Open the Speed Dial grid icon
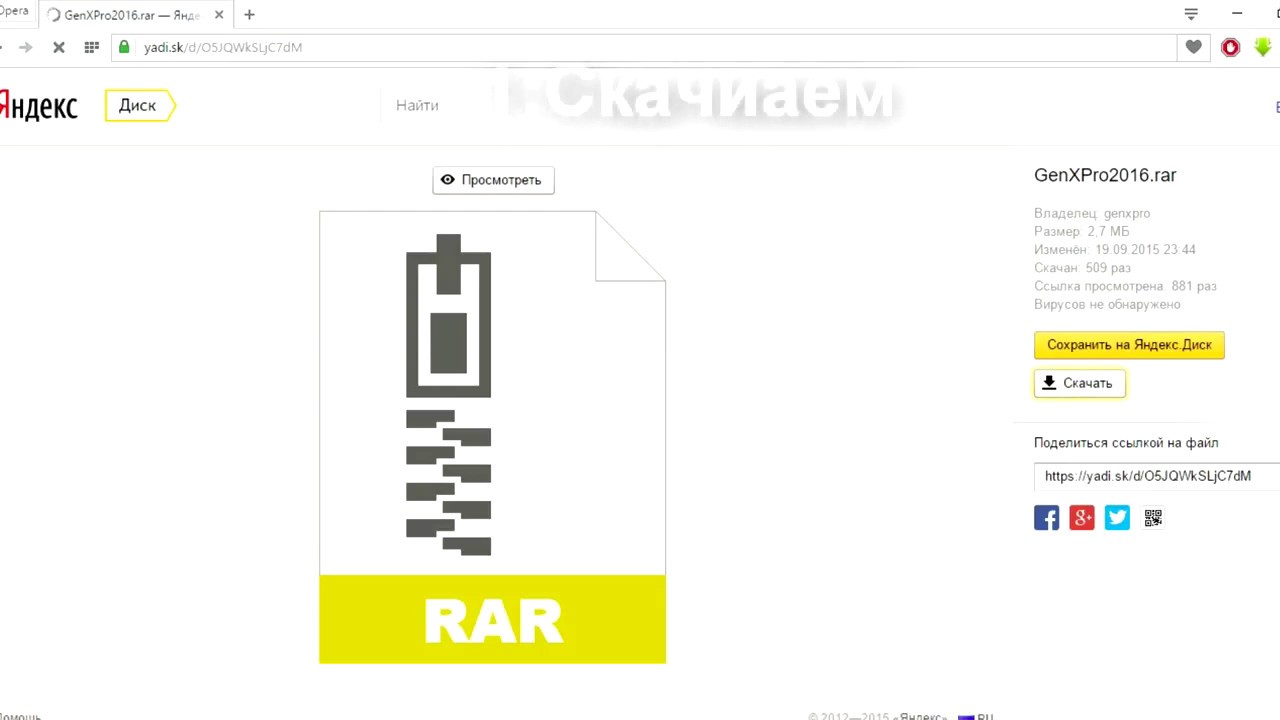 (91, 47)
